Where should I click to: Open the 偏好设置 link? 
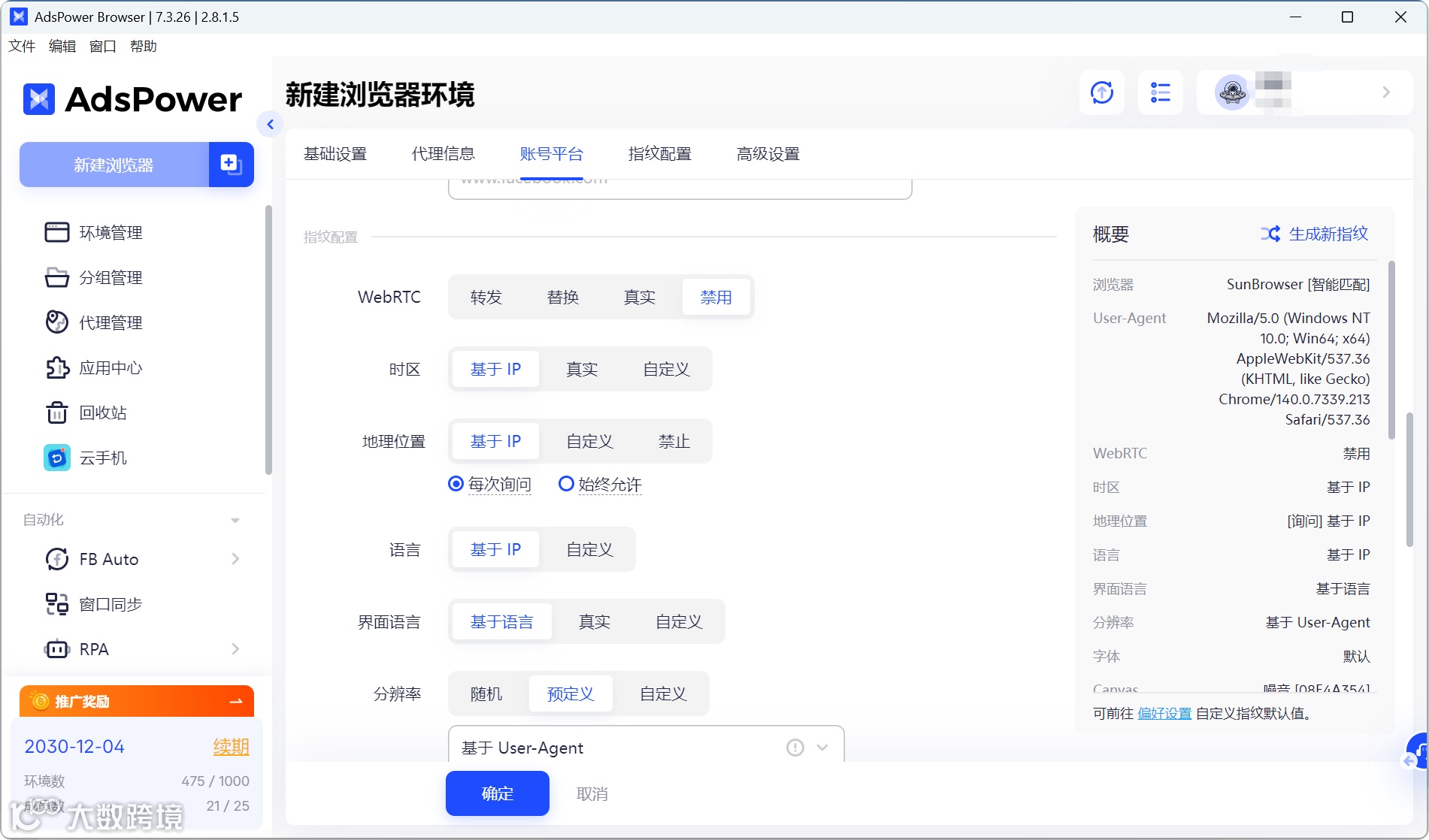tap(1164, 713)
